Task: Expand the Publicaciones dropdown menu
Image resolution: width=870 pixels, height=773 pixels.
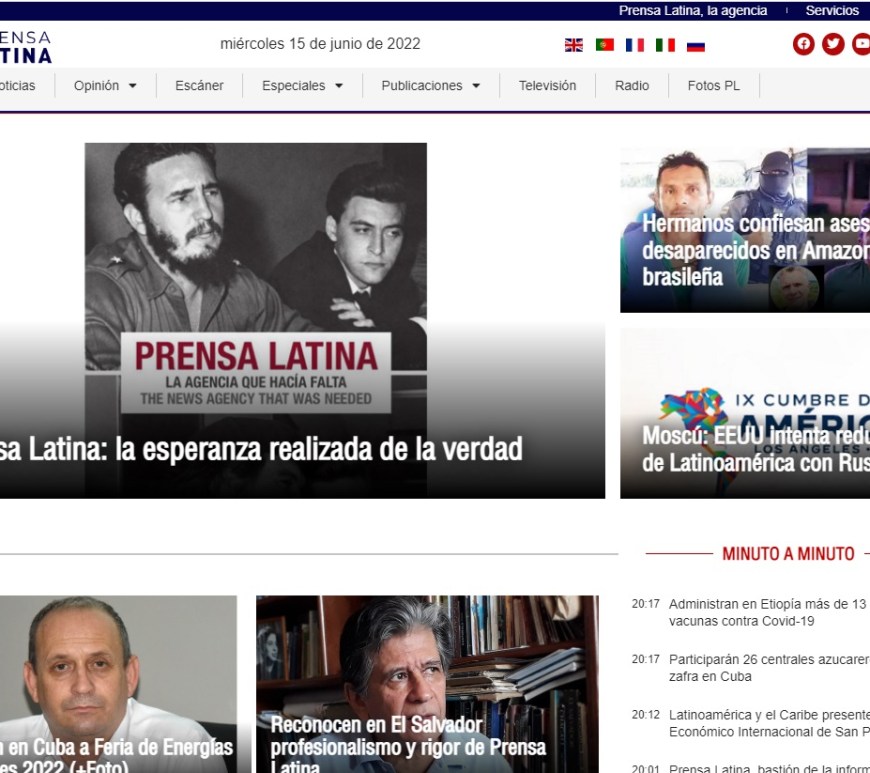Action: (429, 86)
